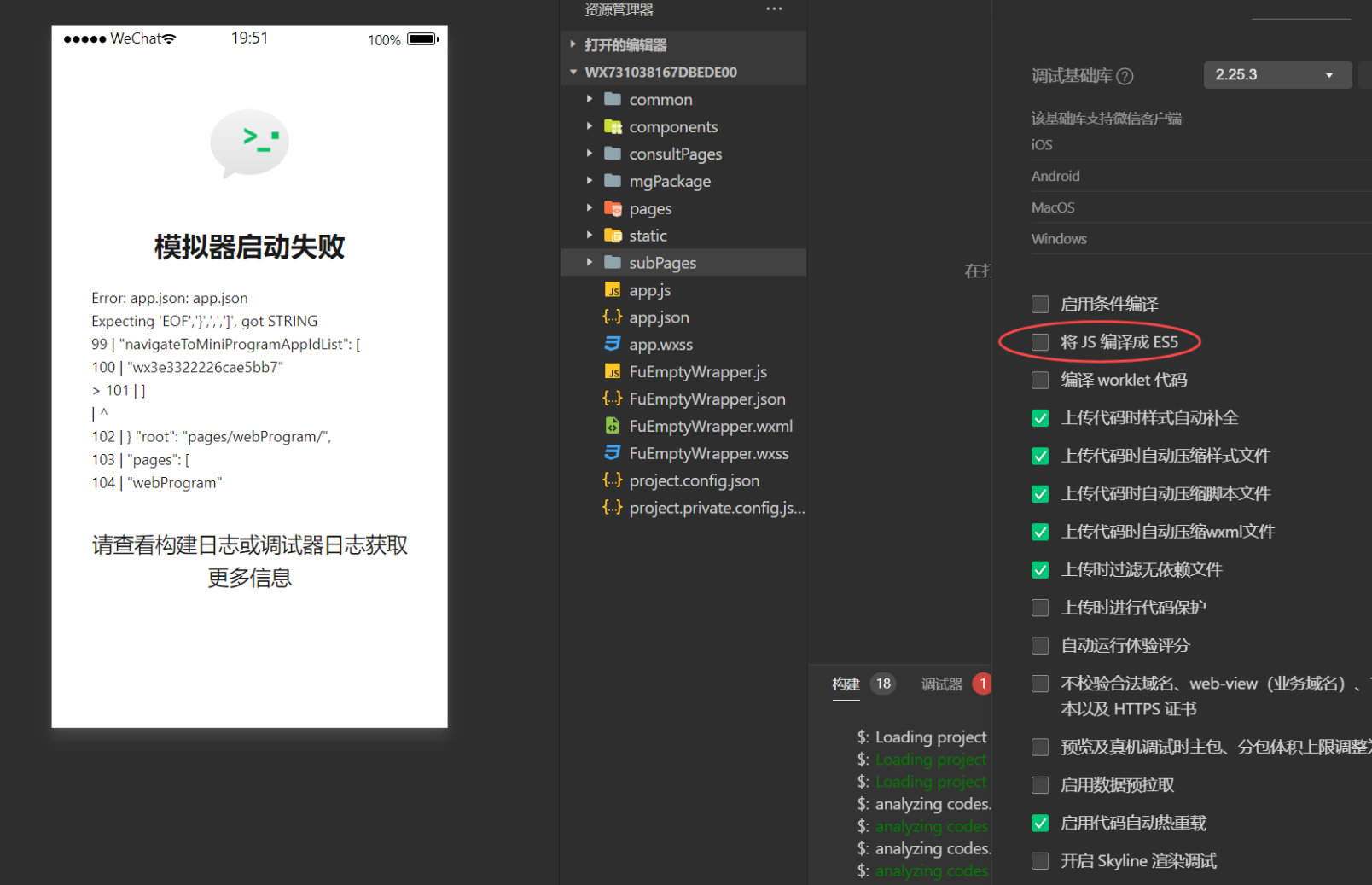The height and width of the screenshot is (885, 1372).
Task: Switch to the 调试器 tab
Action: 941,684
